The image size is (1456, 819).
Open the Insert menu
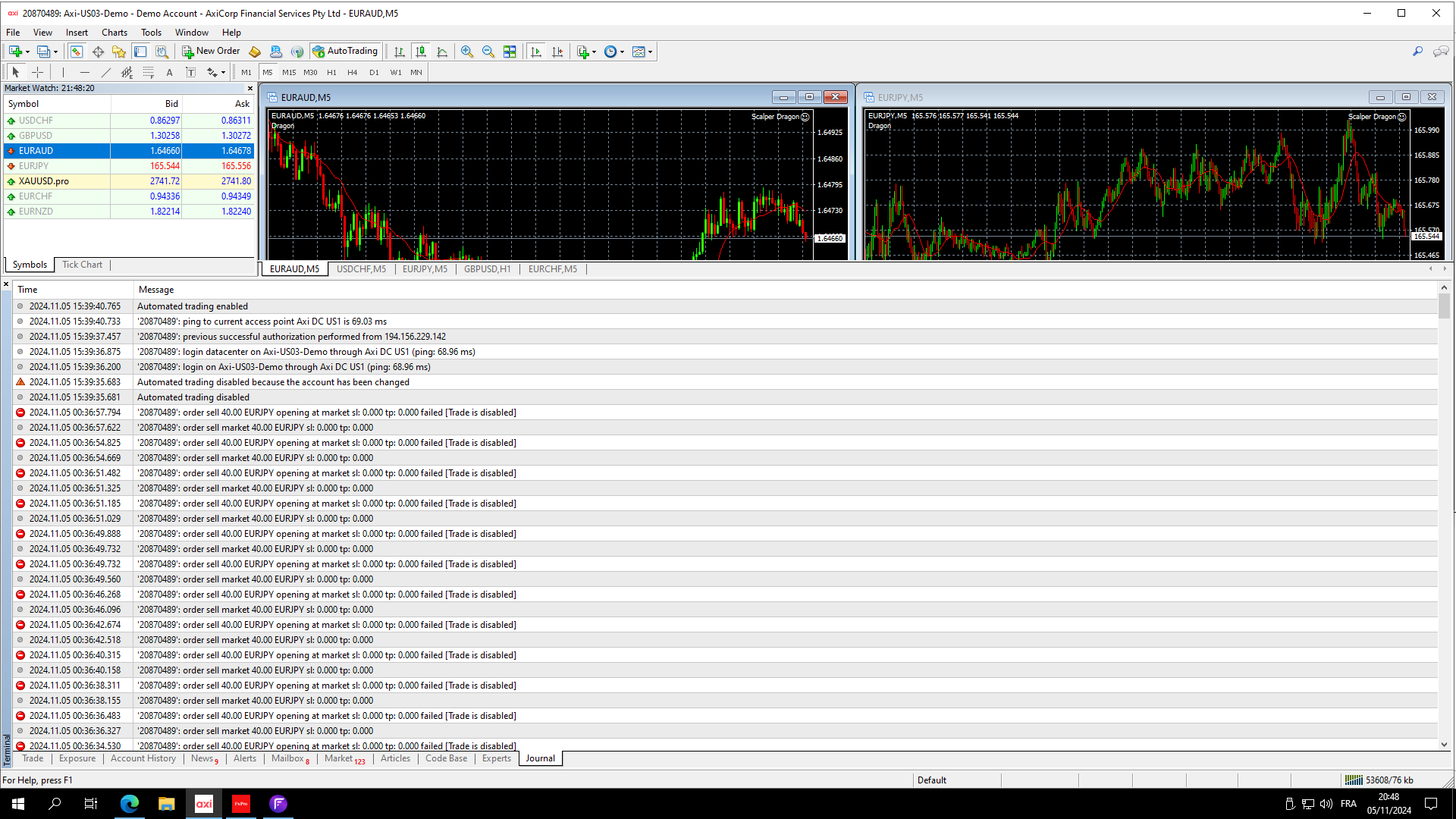[77, 33]
